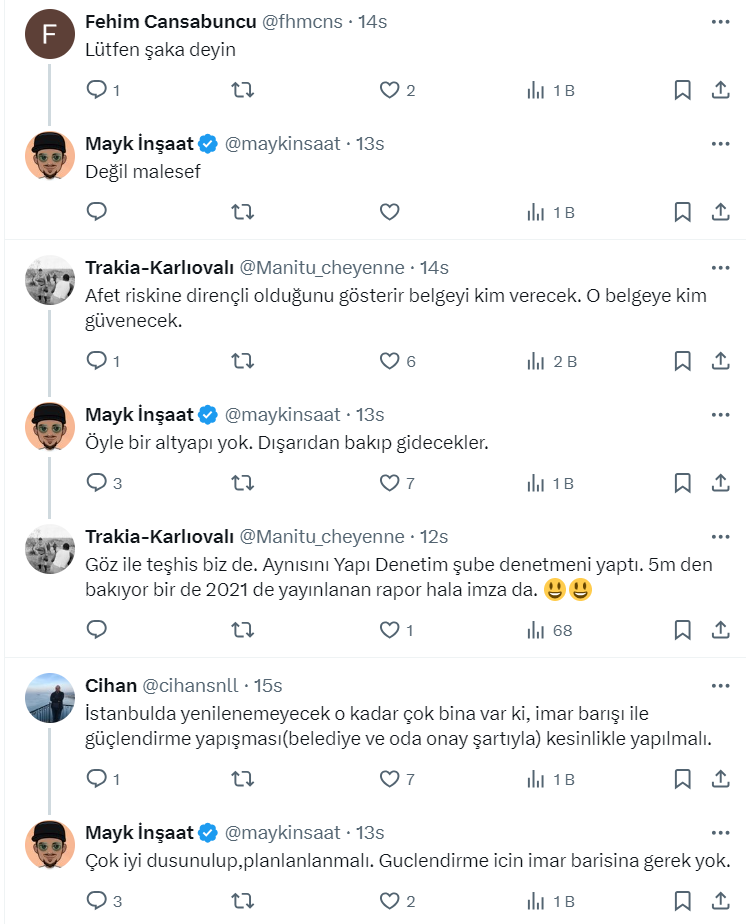This screenshot has height=924, width=746.
Task: Retweet Mayk İnşaat's 'Değil malesef' reply
Action: pos(242,212)
